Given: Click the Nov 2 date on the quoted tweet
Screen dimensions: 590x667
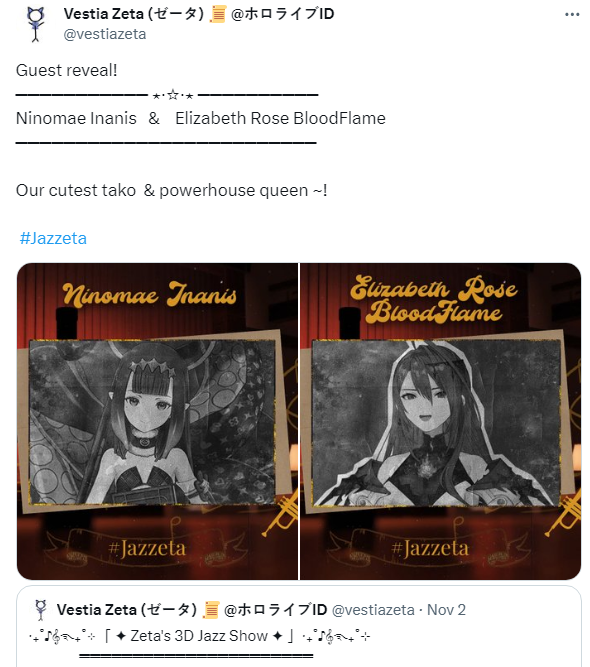Looking at the screenshot, I should point(446,610).
